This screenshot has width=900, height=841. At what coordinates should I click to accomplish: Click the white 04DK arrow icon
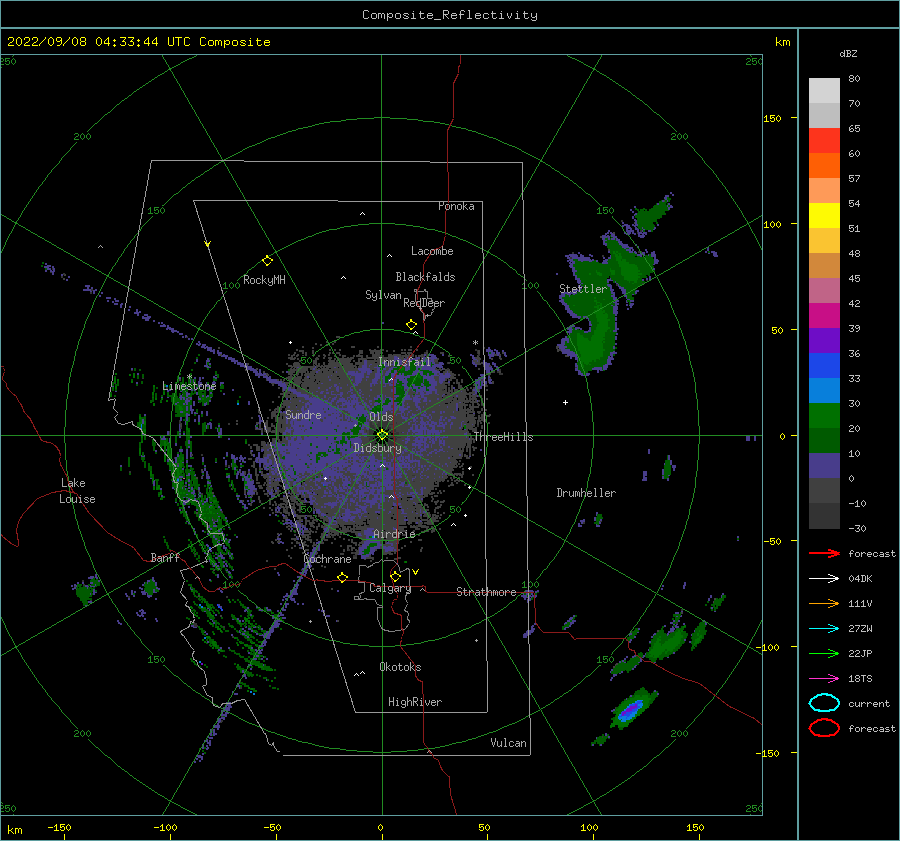[x=824, y=578]
